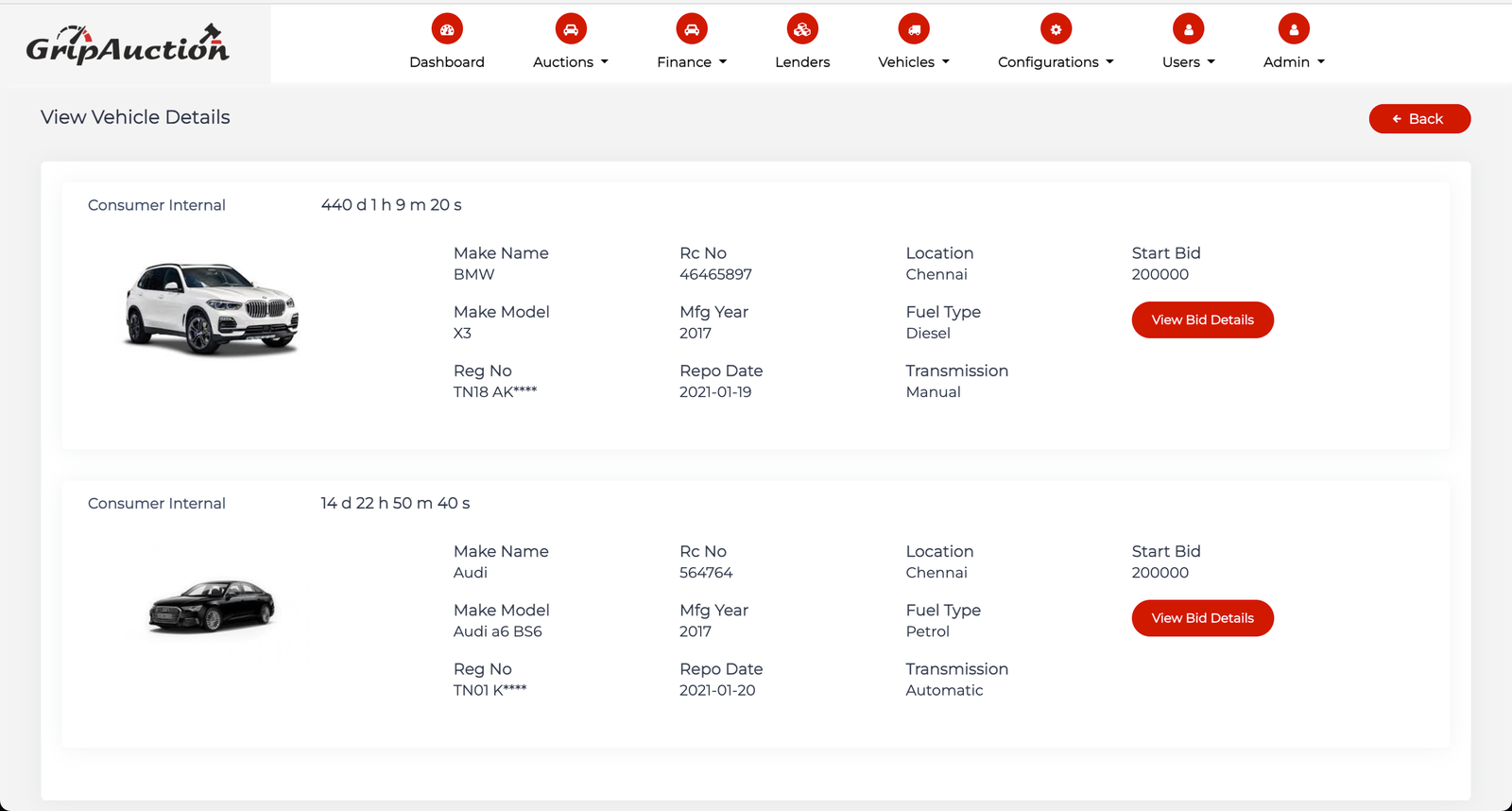Viewport: 1512px width, 811px height.
Task: Click the Auctions car icon
Action: point(571,29)
